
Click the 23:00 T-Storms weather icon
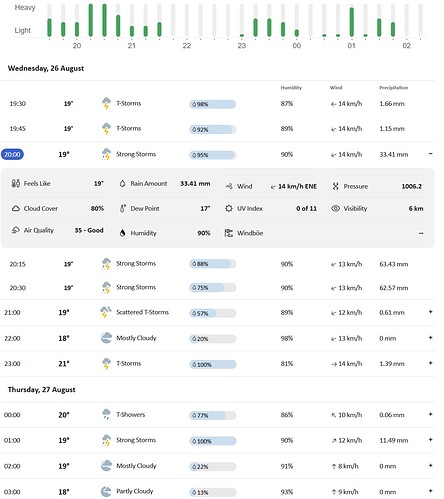(x=106, y=364)
